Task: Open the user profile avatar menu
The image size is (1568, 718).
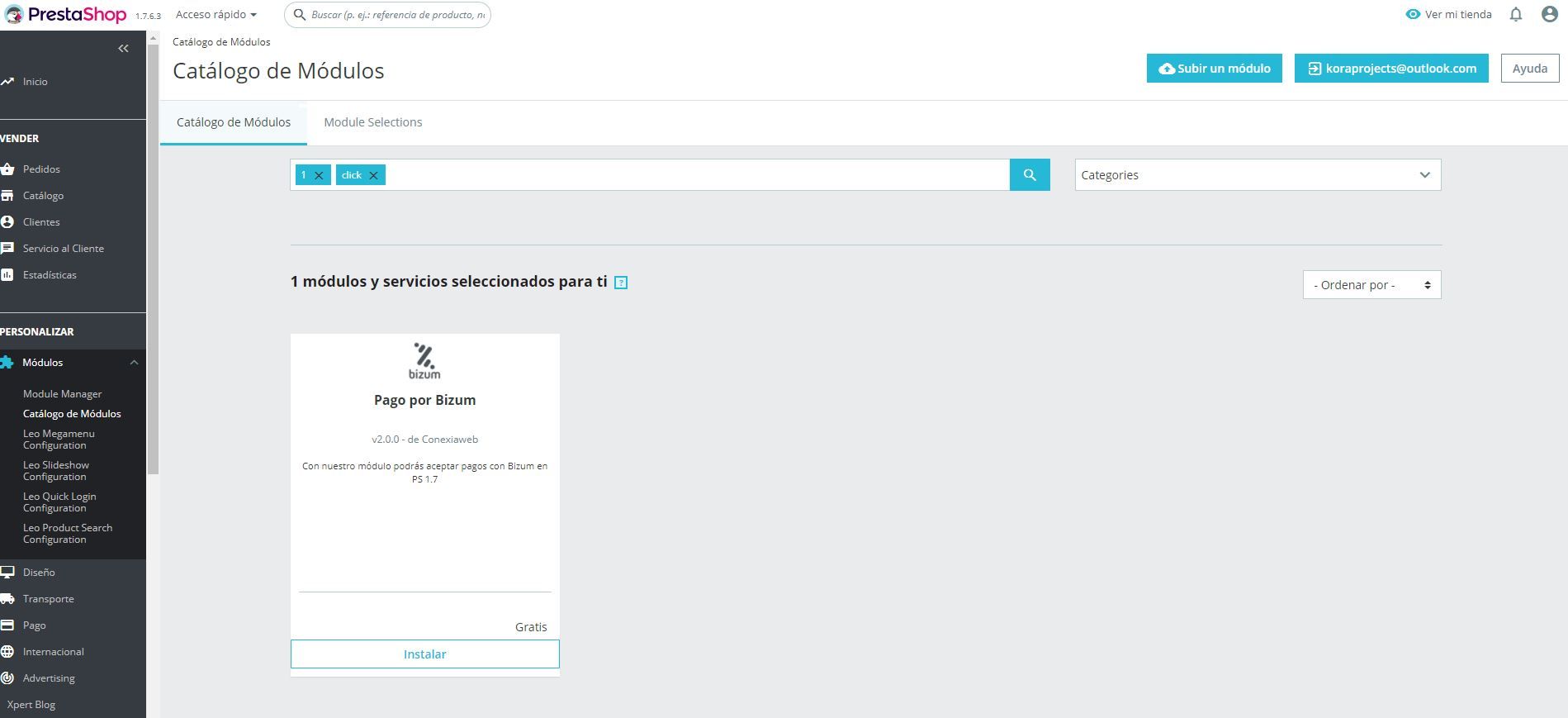Action: [x=1550, y=14]
